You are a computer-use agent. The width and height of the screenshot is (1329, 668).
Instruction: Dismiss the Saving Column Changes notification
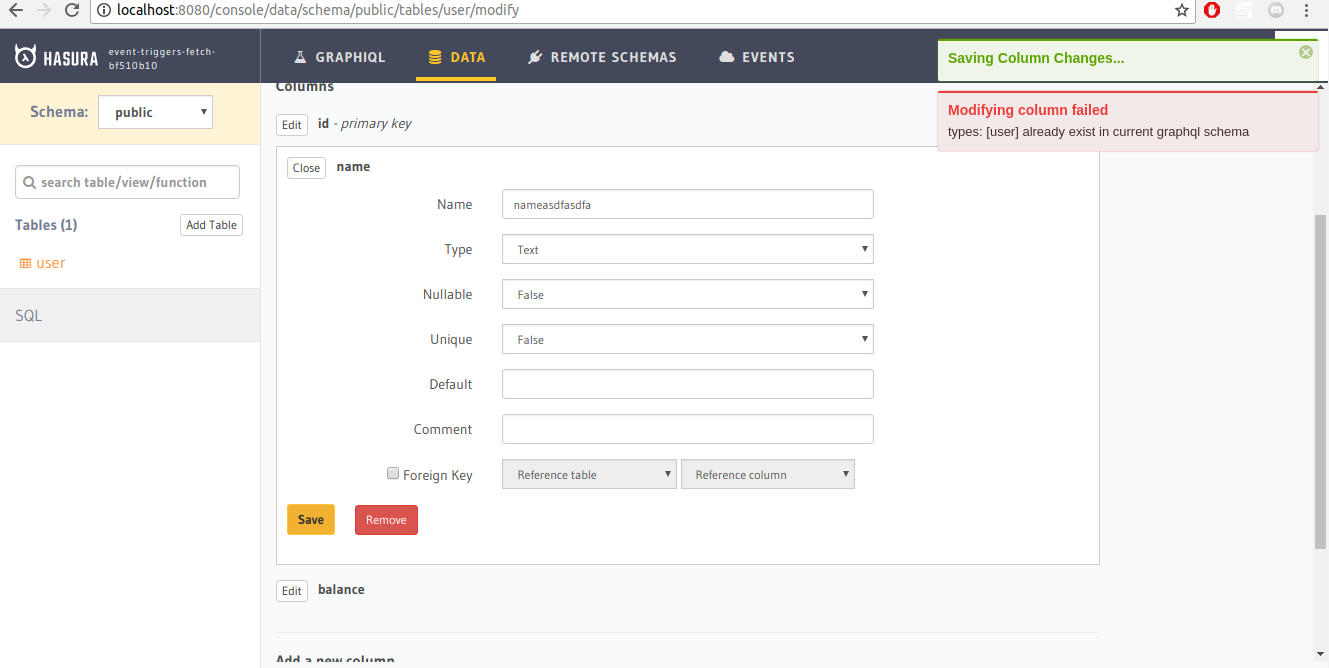[1306, 51]
